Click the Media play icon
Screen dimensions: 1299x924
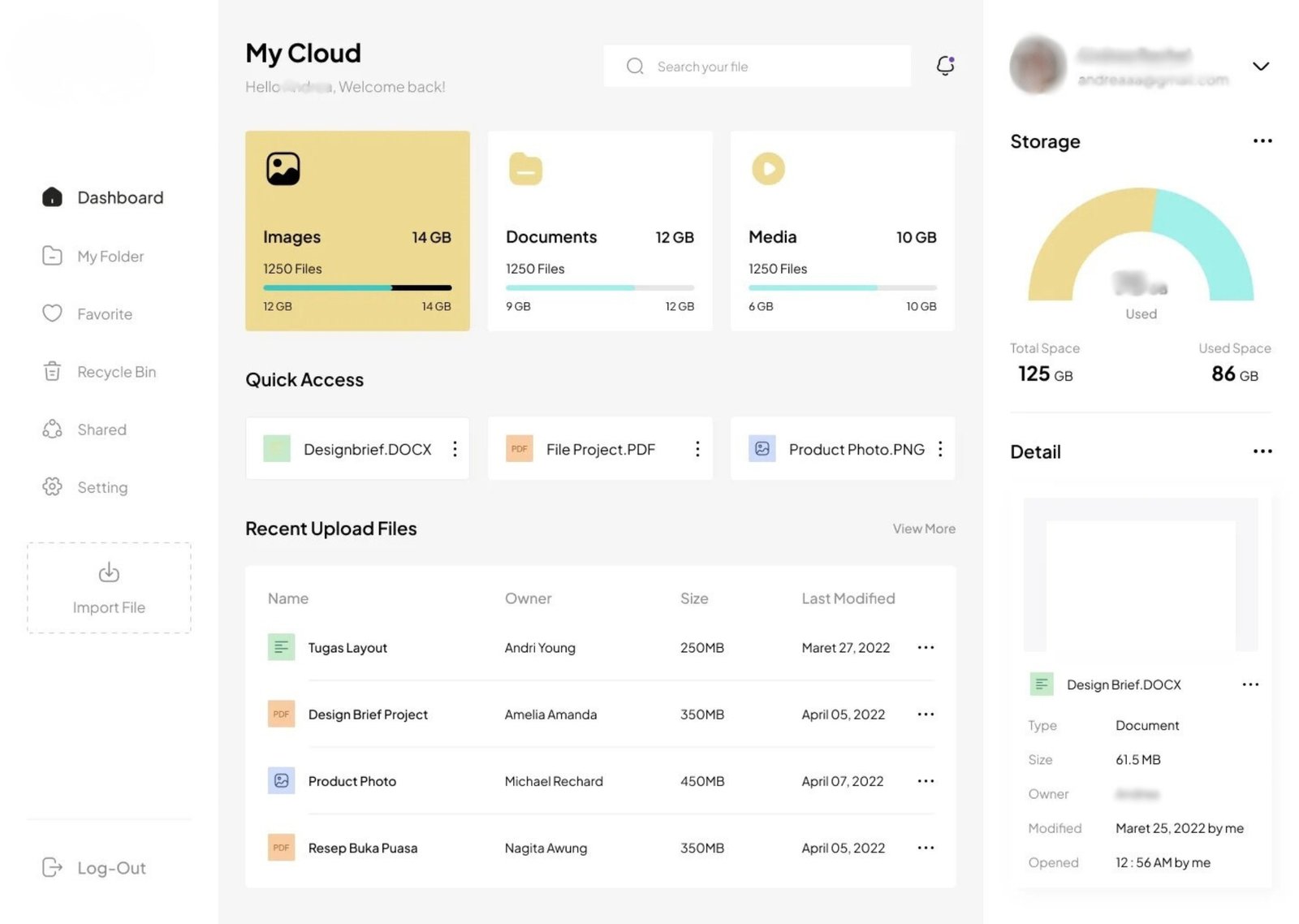point(768,169)
